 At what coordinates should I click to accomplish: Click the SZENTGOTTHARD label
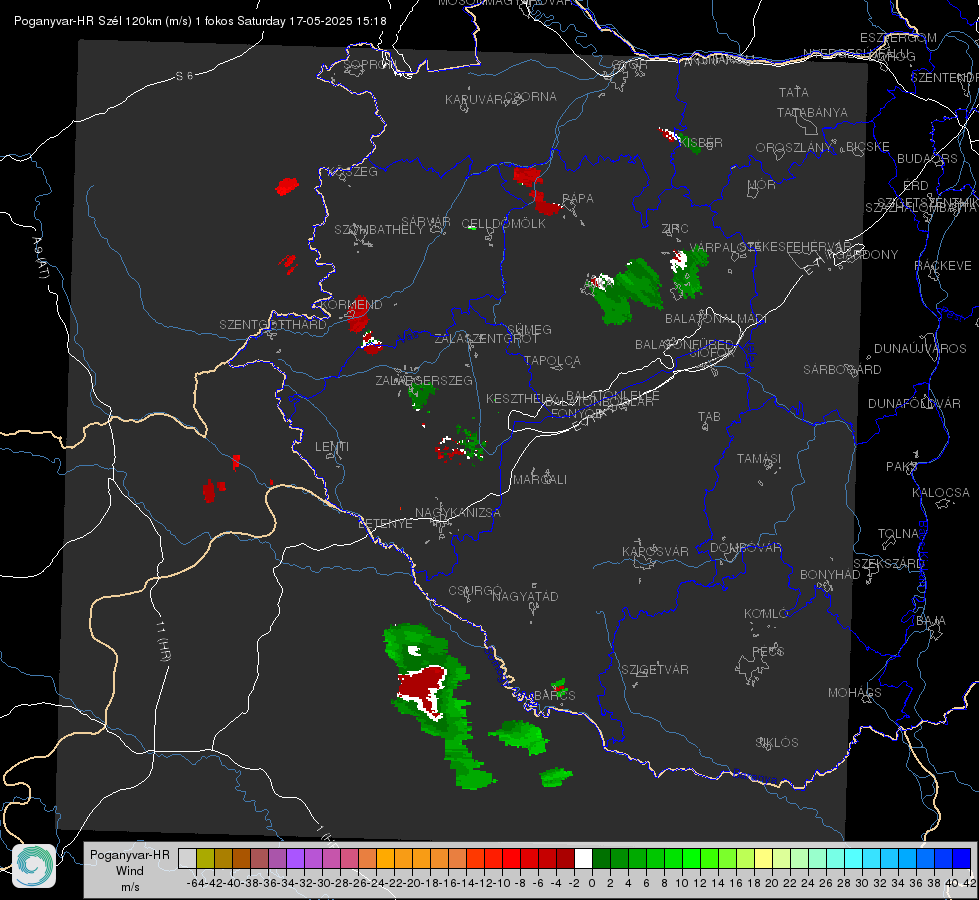tap(273, 325)
